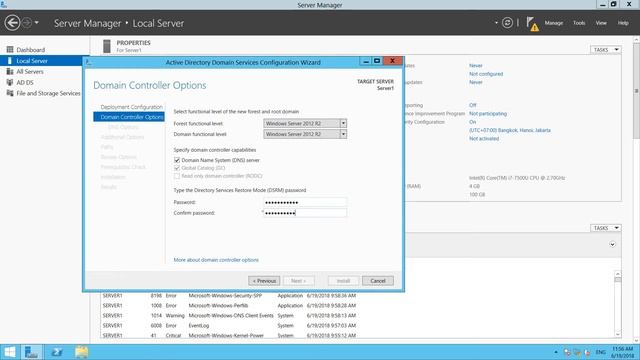
Task: Open File Explorer from the taskbar
Action: coord(82,352)
